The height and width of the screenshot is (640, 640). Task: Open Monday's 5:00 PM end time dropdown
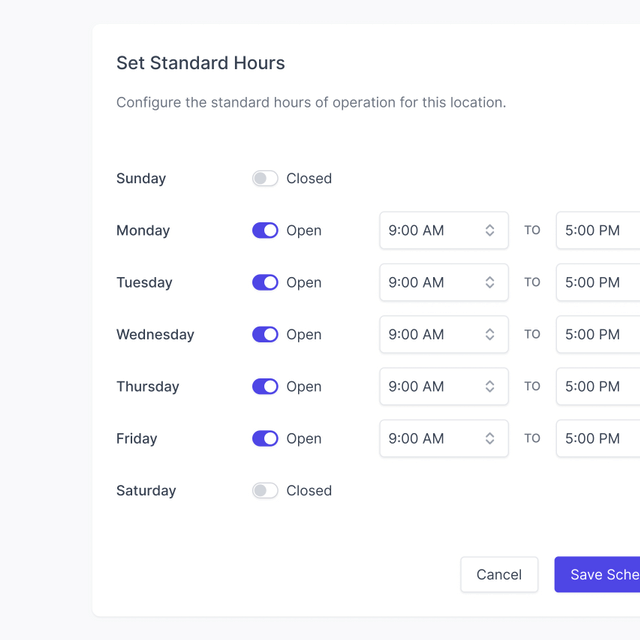(x=598, y=231)
